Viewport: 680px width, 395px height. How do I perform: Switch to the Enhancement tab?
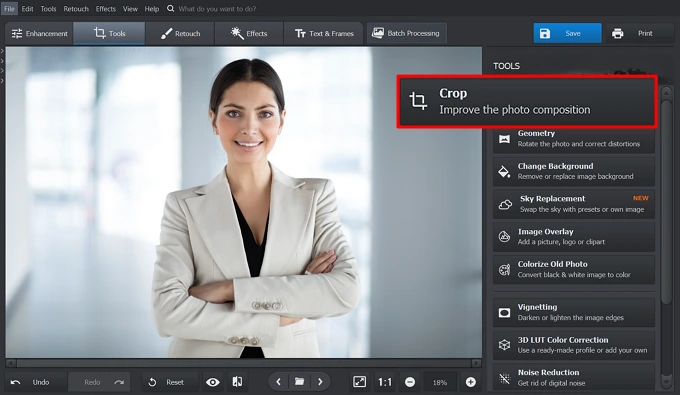39,33
